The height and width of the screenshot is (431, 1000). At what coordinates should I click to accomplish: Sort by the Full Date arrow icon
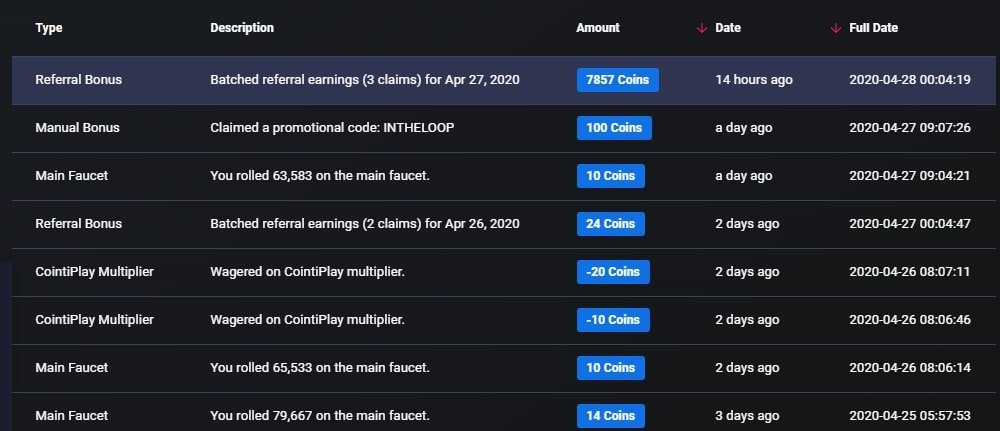pyautogui.click(x=835, y=28)
